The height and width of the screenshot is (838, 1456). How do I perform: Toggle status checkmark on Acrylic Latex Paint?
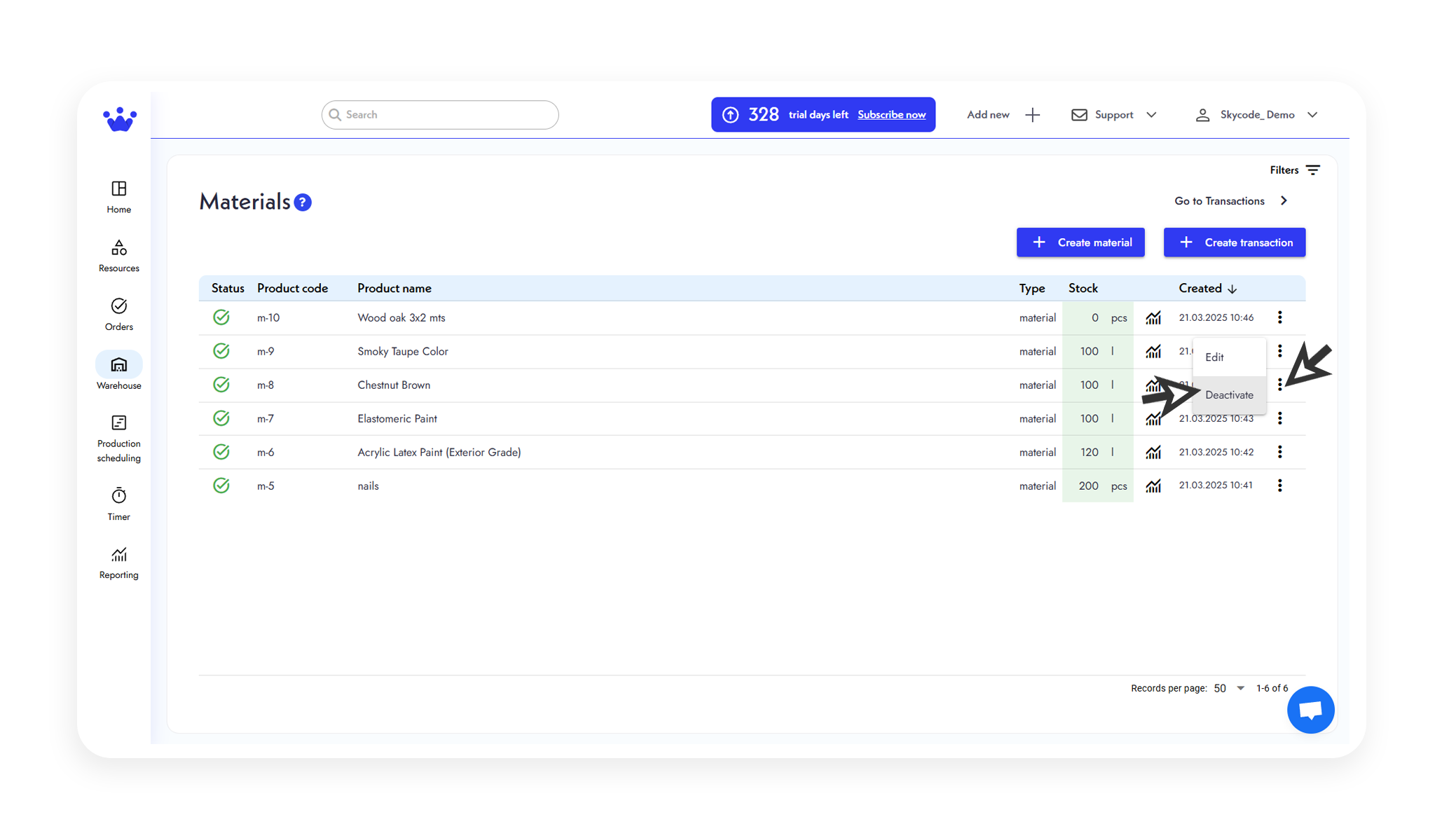tap(221, 452)
